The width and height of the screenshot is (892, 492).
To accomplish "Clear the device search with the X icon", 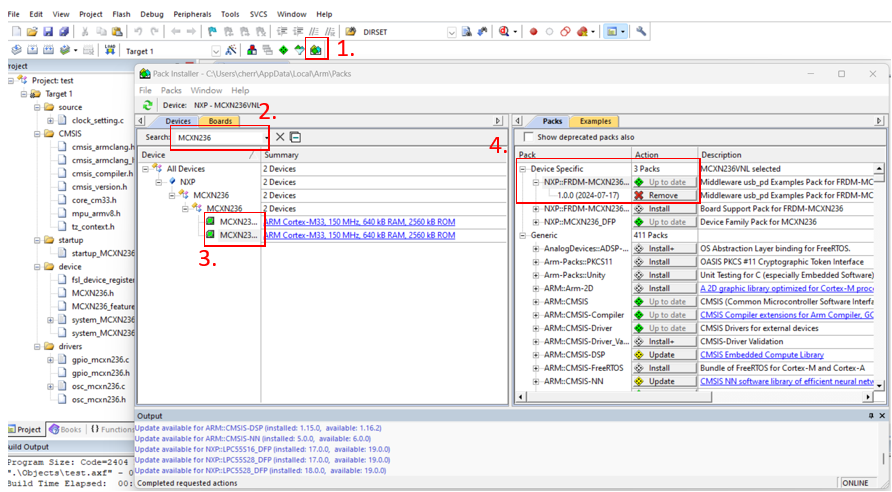I will (280, 137).
